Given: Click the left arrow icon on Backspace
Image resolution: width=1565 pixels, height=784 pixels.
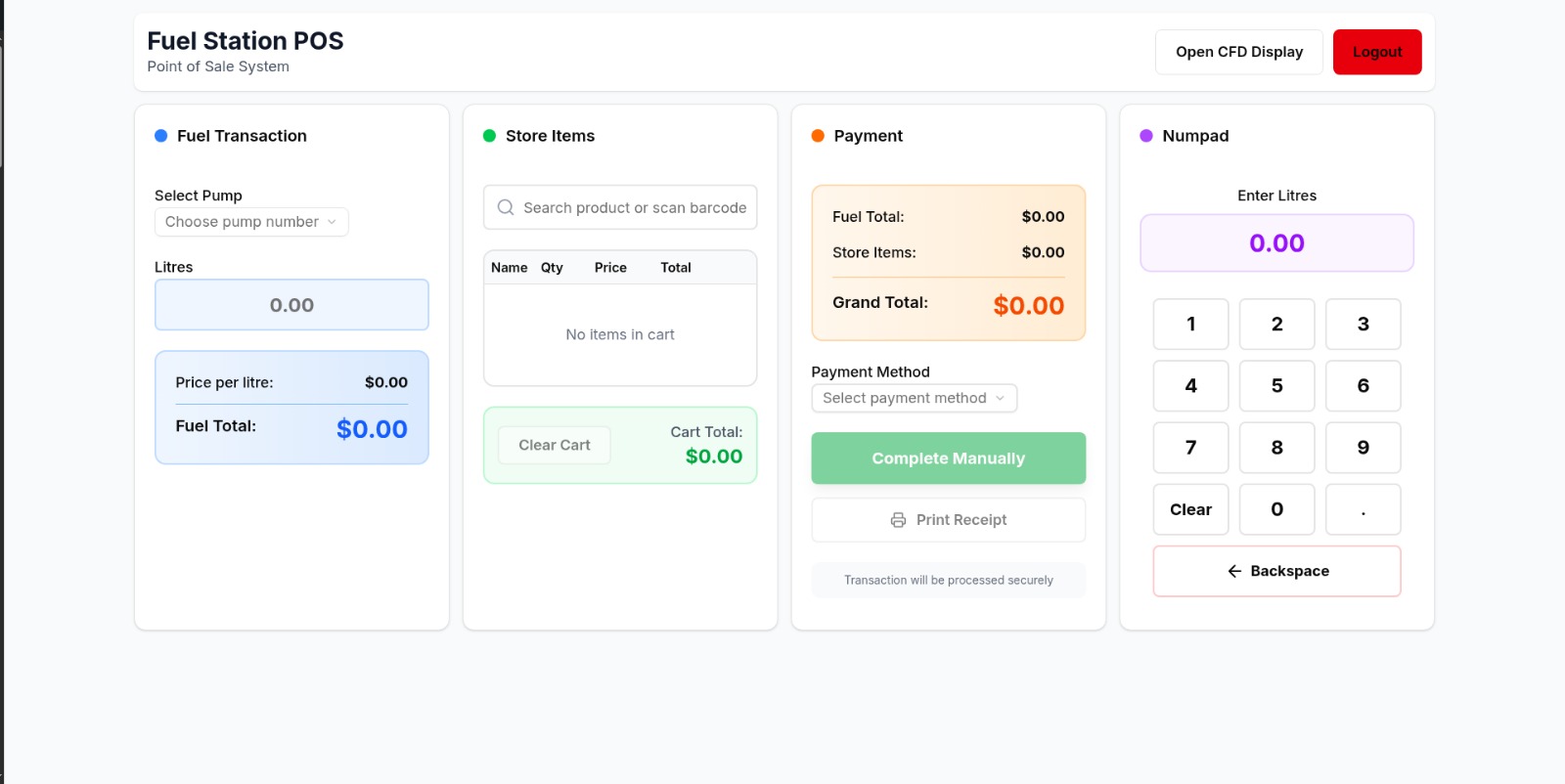Looking at the screenshot, I should click(x=1234, y=571).
